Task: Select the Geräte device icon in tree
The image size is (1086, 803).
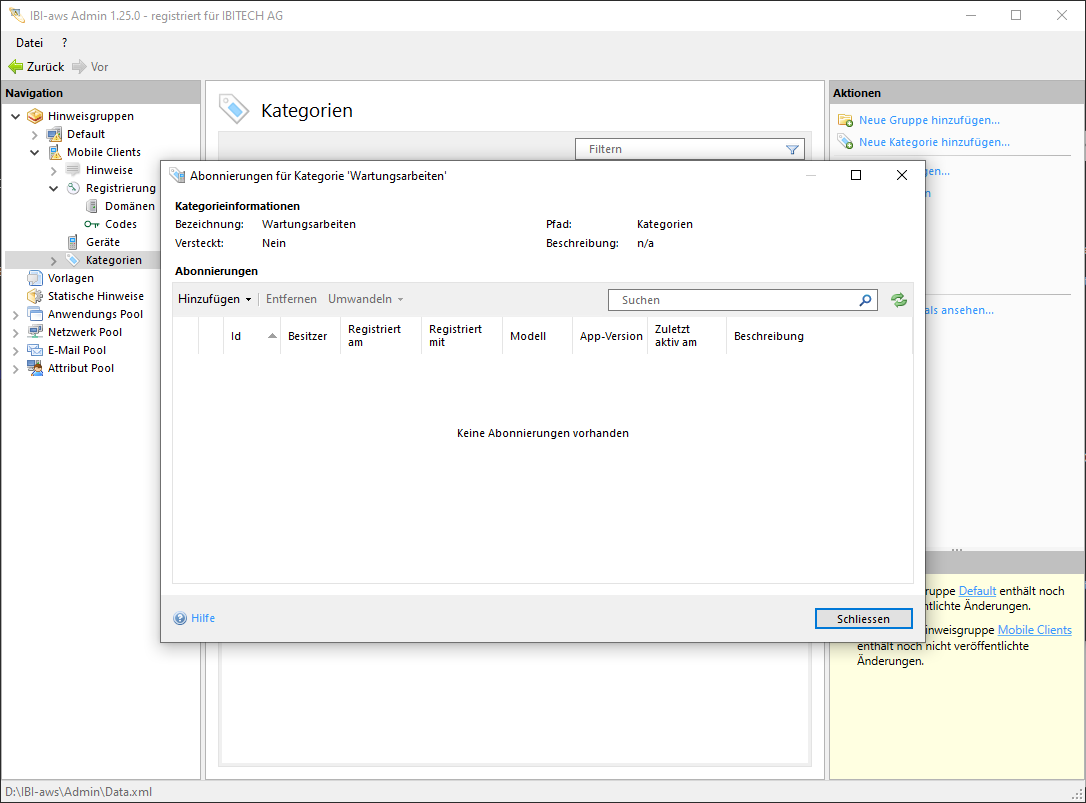Action: 73,242
